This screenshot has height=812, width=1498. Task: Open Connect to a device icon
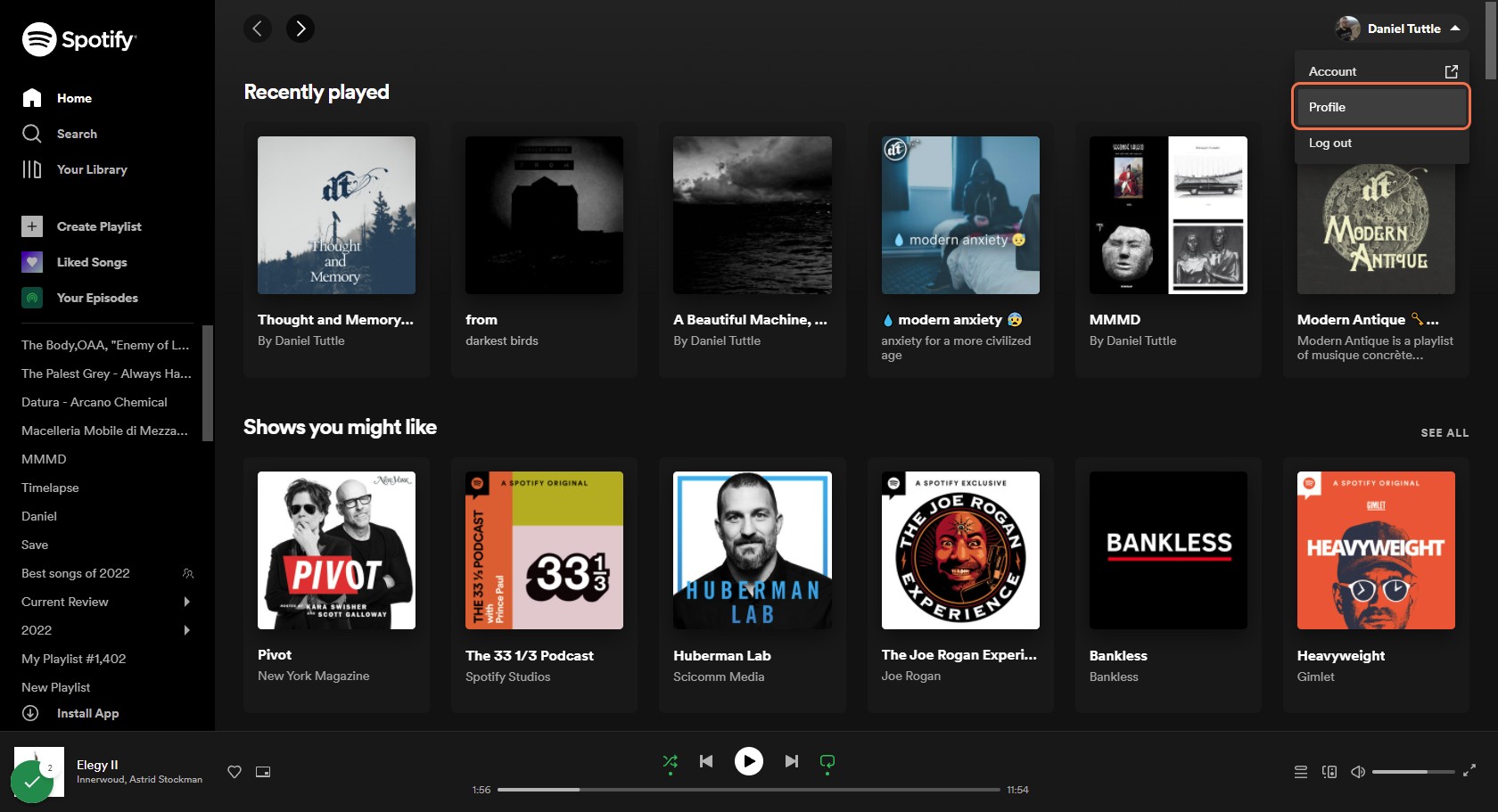tap(1329, 772)
